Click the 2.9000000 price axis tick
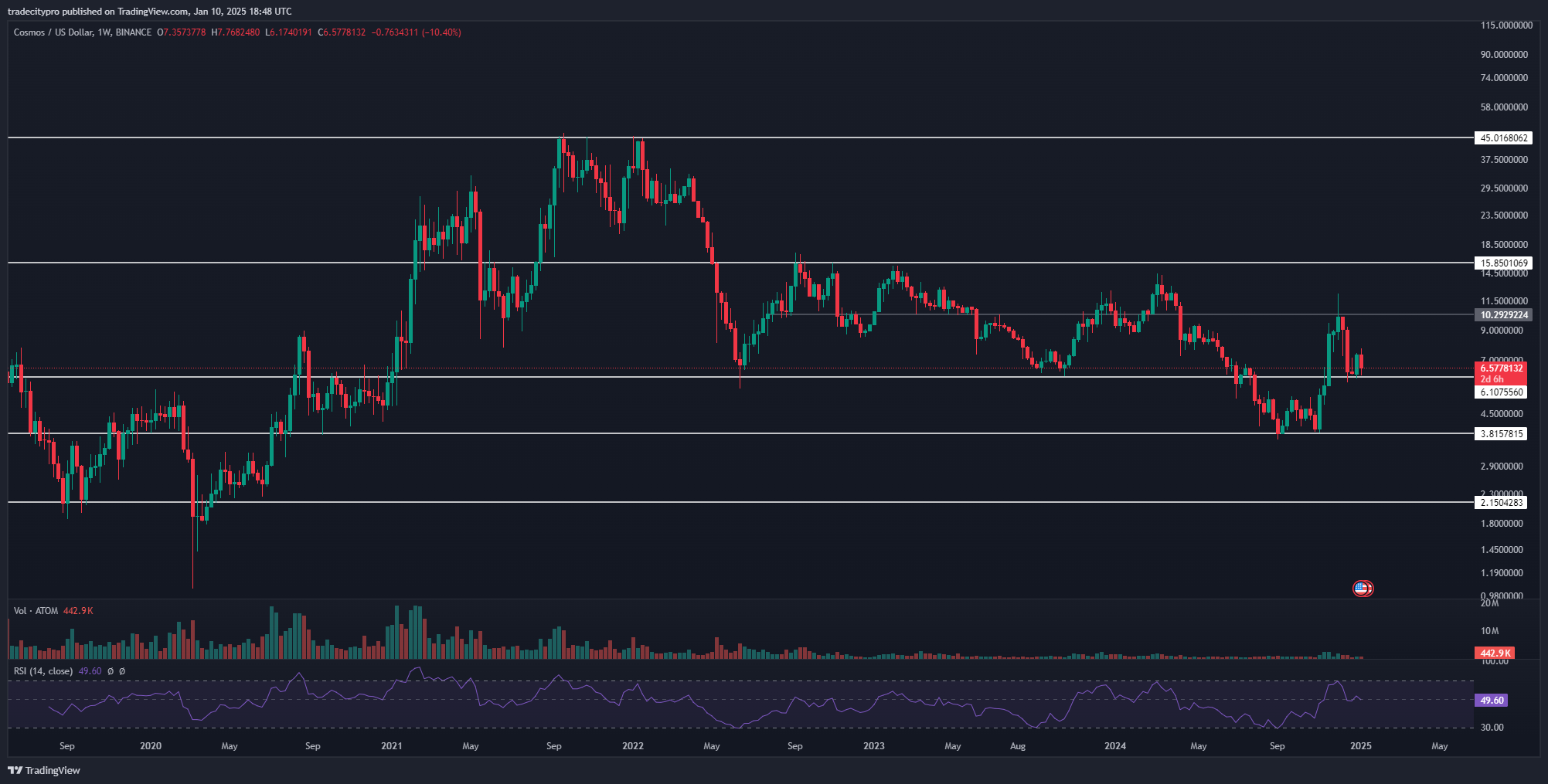1548x784 pixels. pos(1502,467)
